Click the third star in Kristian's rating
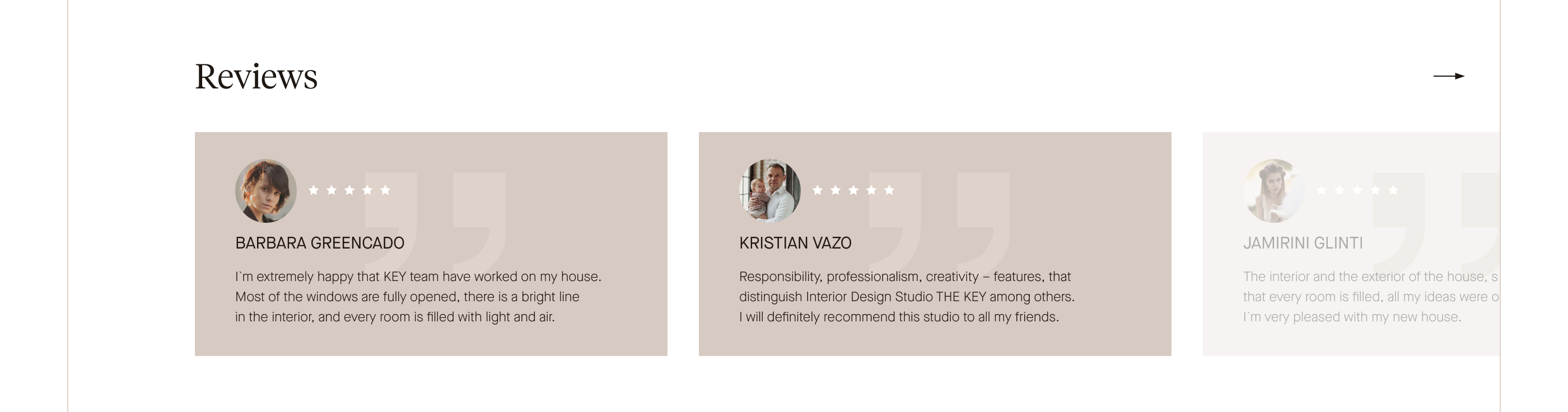 click(x=853, y=190)
